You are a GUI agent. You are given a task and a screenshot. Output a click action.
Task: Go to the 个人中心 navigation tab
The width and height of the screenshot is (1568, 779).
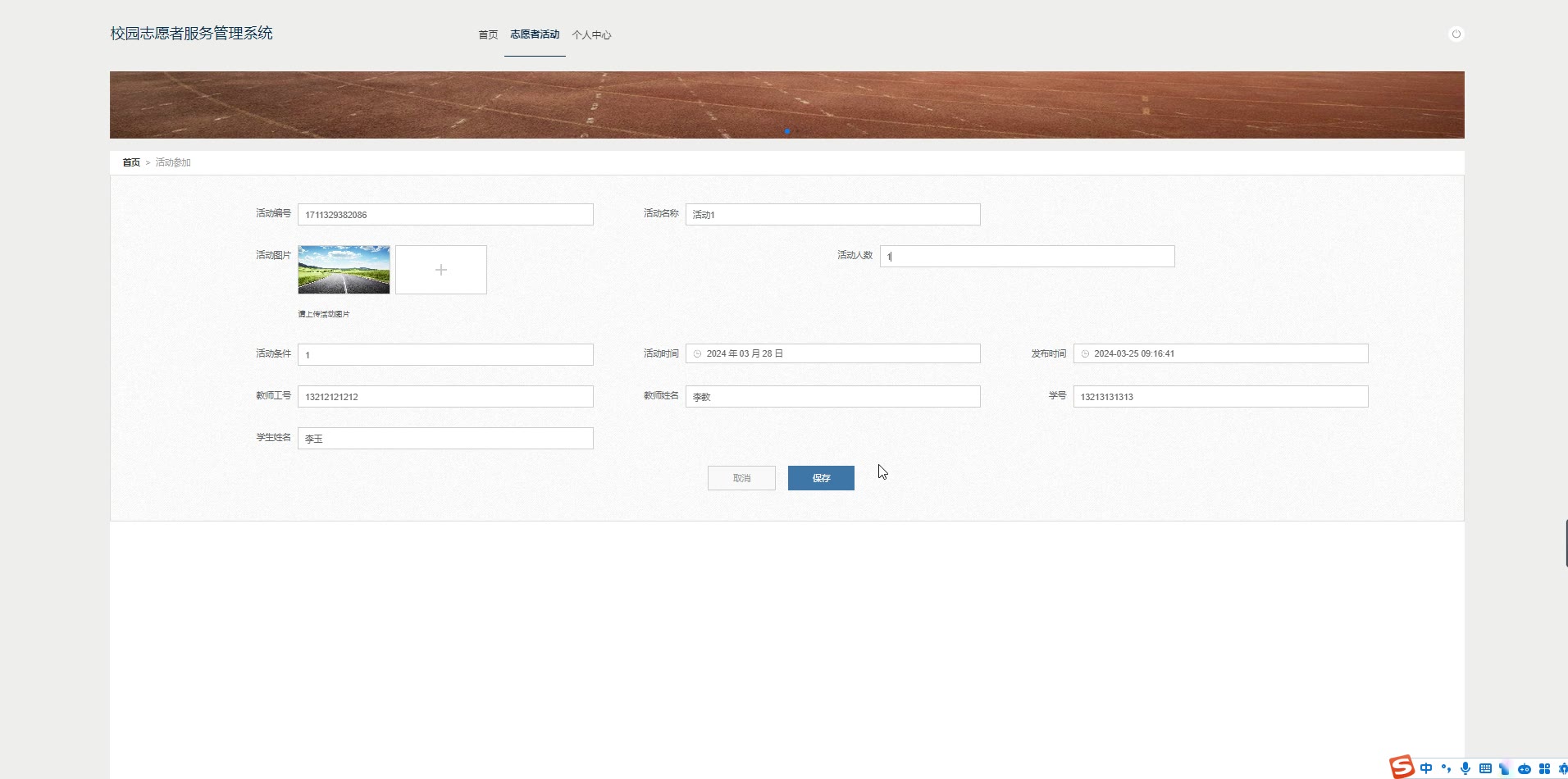tap(591, 34)
